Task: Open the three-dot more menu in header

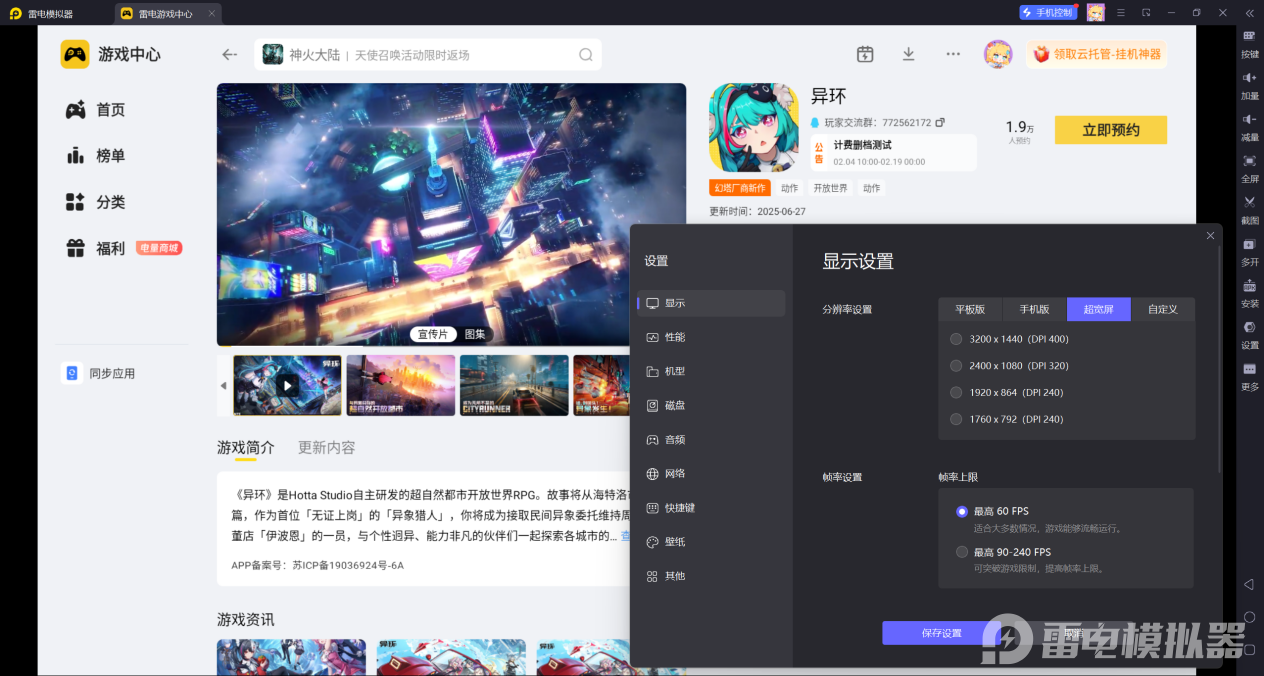Action: pyautogui.click(x=953, y=54)
